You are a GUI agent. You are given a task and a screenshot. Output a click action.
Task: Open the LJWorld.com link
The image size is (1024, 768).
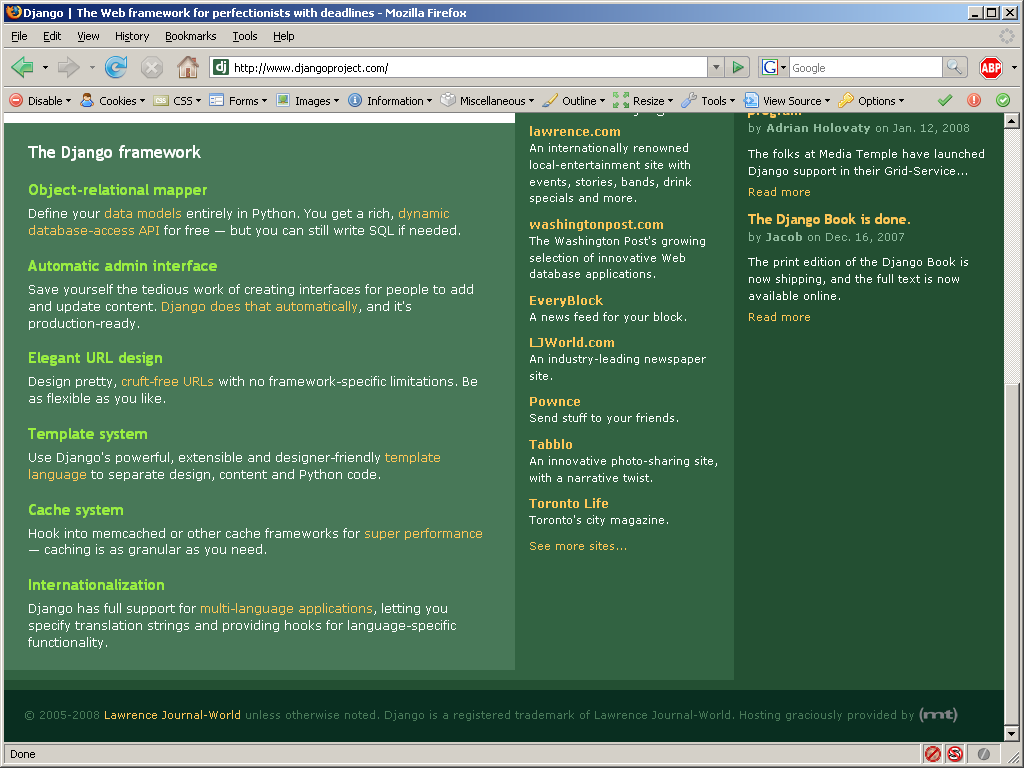tap(572, 342)
